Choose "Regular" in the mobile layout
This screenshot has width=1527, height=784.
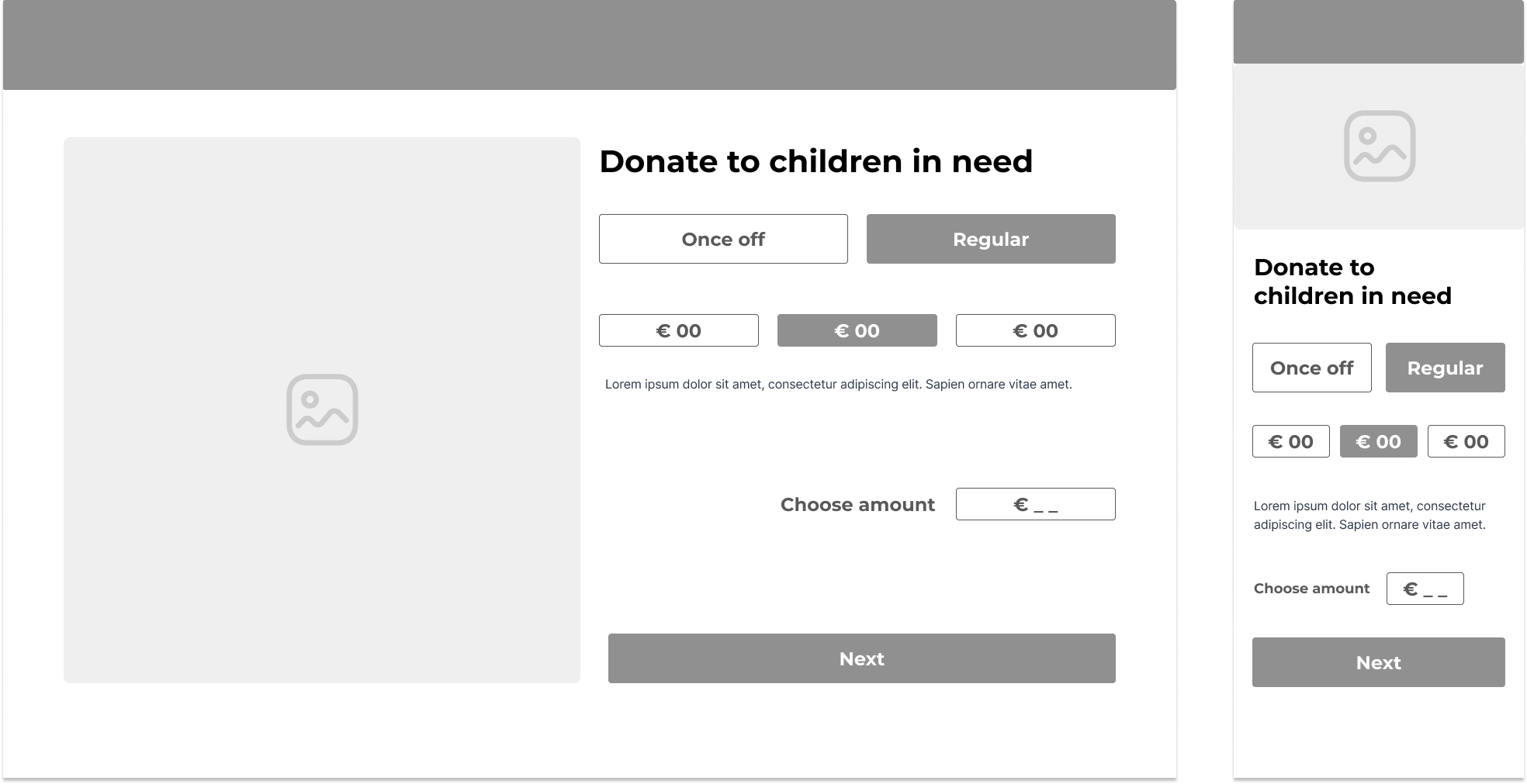click(1445, 368)
